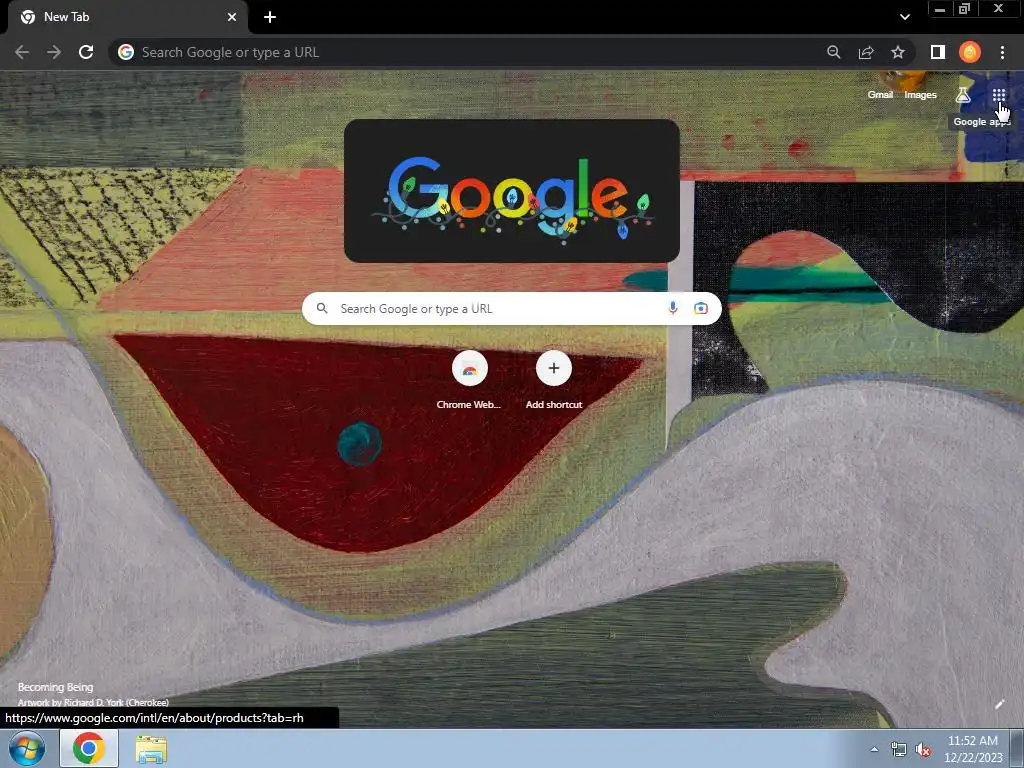Open the Windows Start button
1024x768 pixels.
pos(27,748)
